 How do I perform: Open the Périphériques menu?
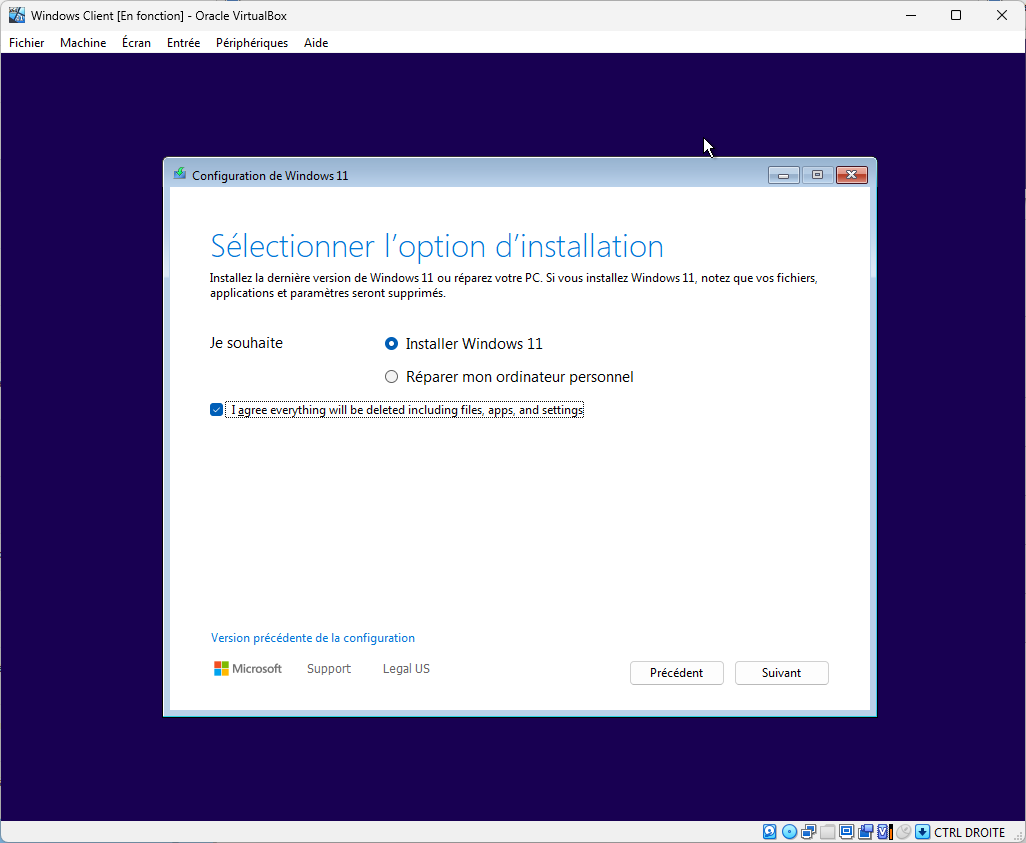(x=252, y=43)
